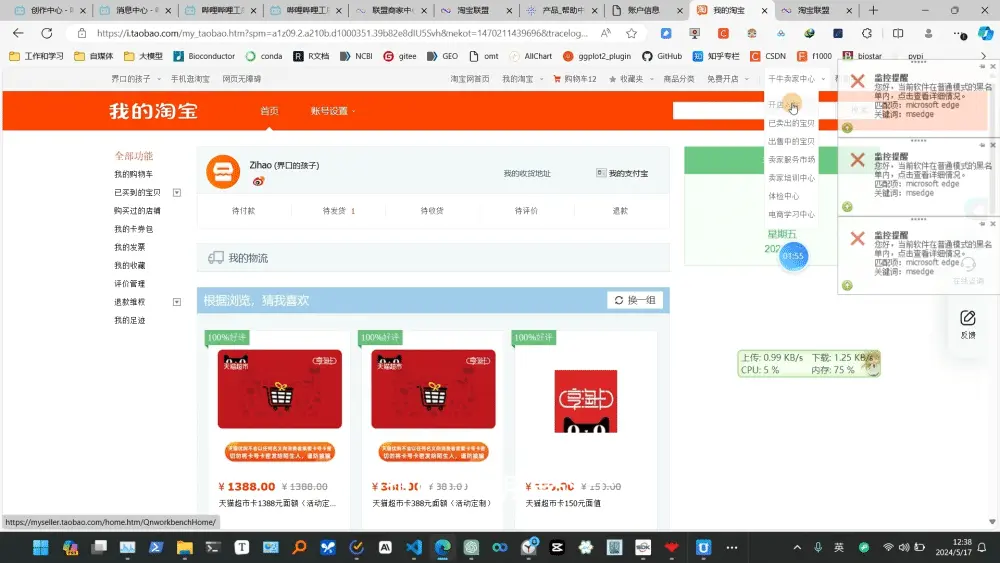The height and width of the screenshot is (563, 1000).
Task: Open the 工作和学习 bookmarks folder
Action: (36, 56)
